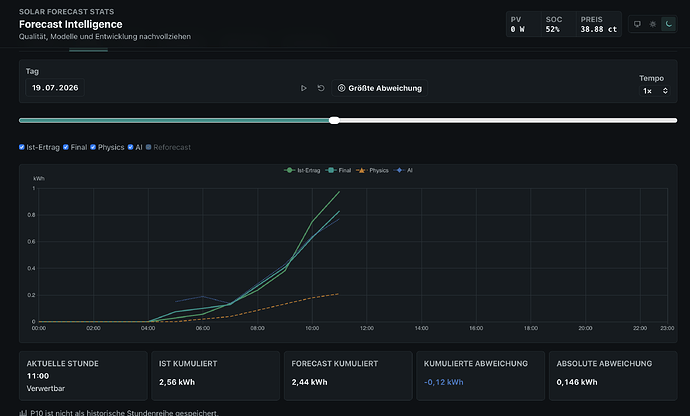Screen dimensions: 690x416
Task: Click the -0,12 kWh cumulative deviation value
Action: (x=444, y=382)
